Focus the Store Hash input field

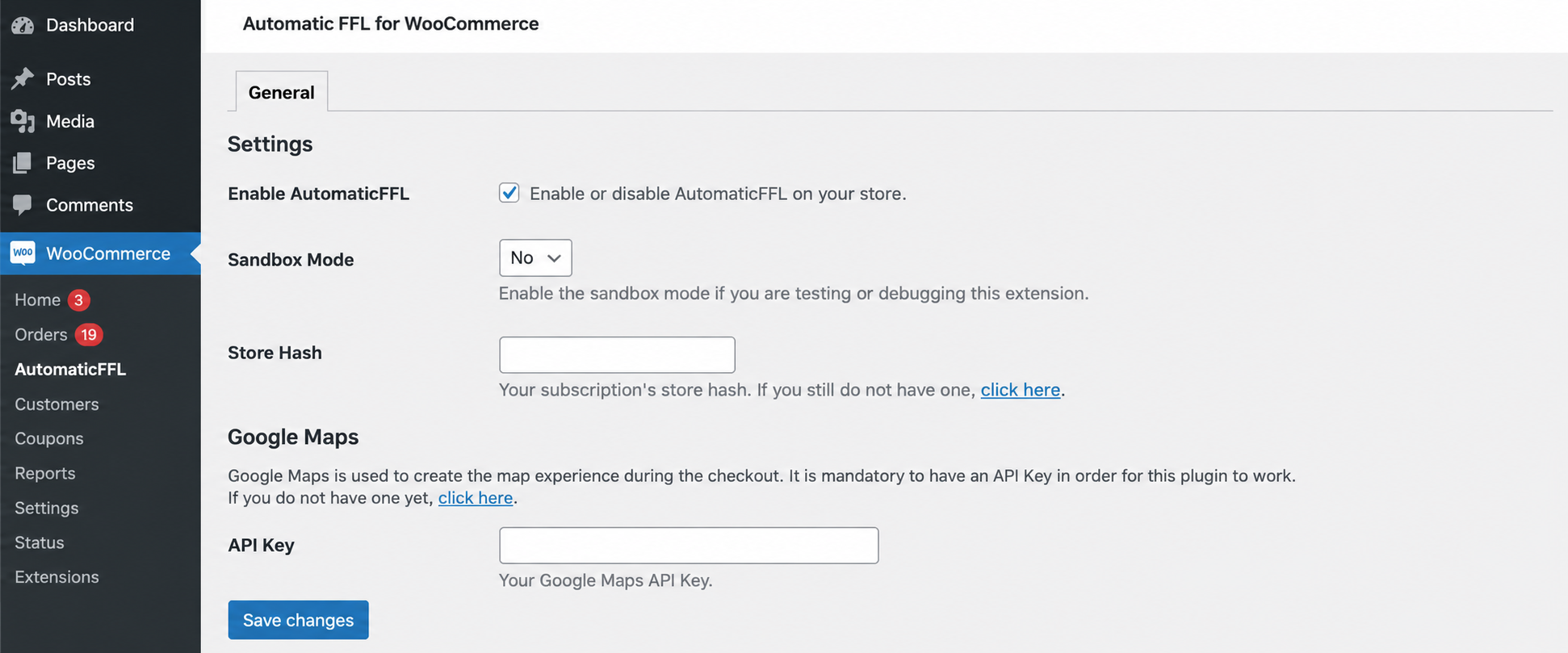pyautogui.click(x=617, y=354)
